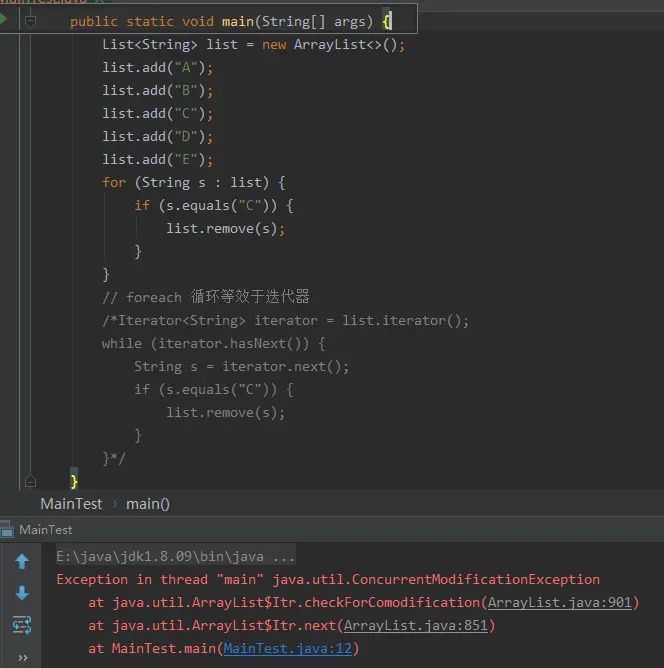Click the down arrow in the run panel

[22, 593]
